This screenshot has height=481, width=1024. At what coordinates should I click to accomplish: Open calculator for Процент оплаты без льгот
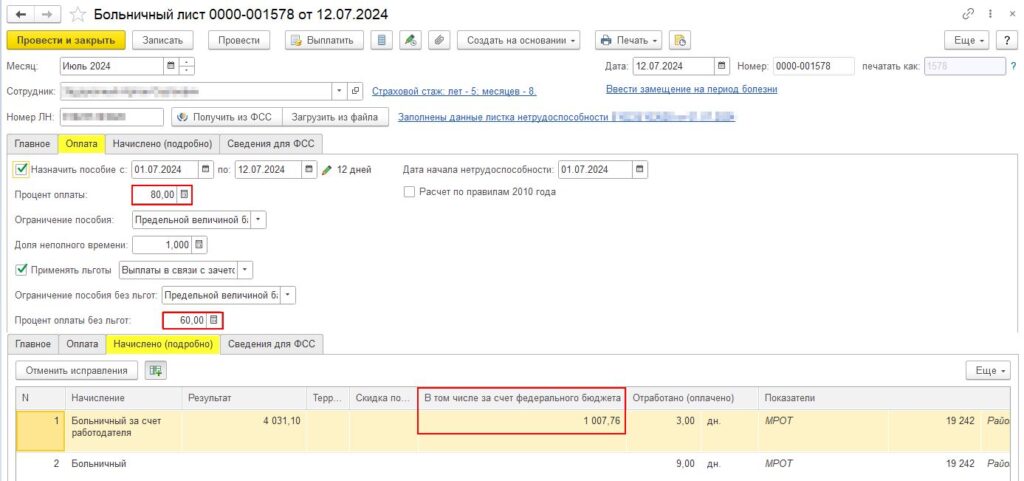(x=214, y=320)
